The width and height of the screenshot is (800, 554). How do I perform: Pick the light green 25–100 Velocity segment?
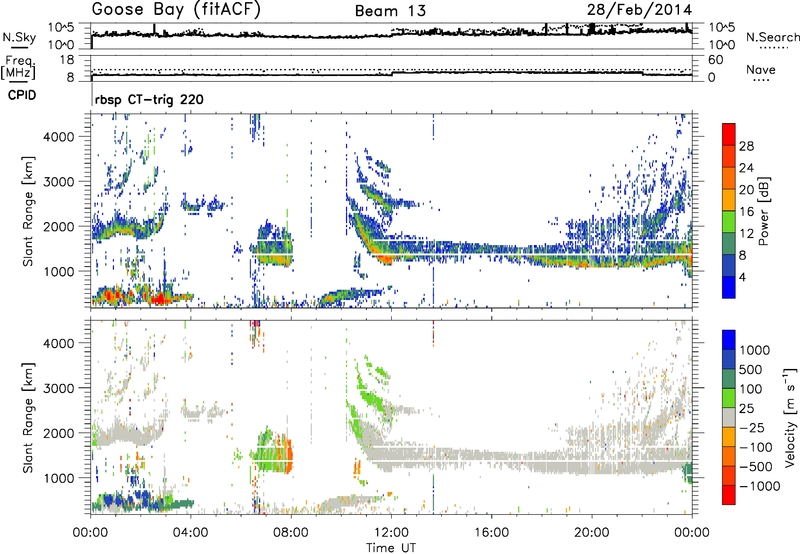click(x=729, y=398)
